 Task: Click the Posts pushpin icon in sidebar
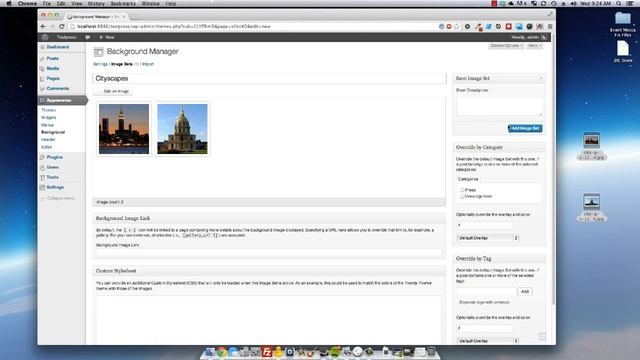[42, 59]
